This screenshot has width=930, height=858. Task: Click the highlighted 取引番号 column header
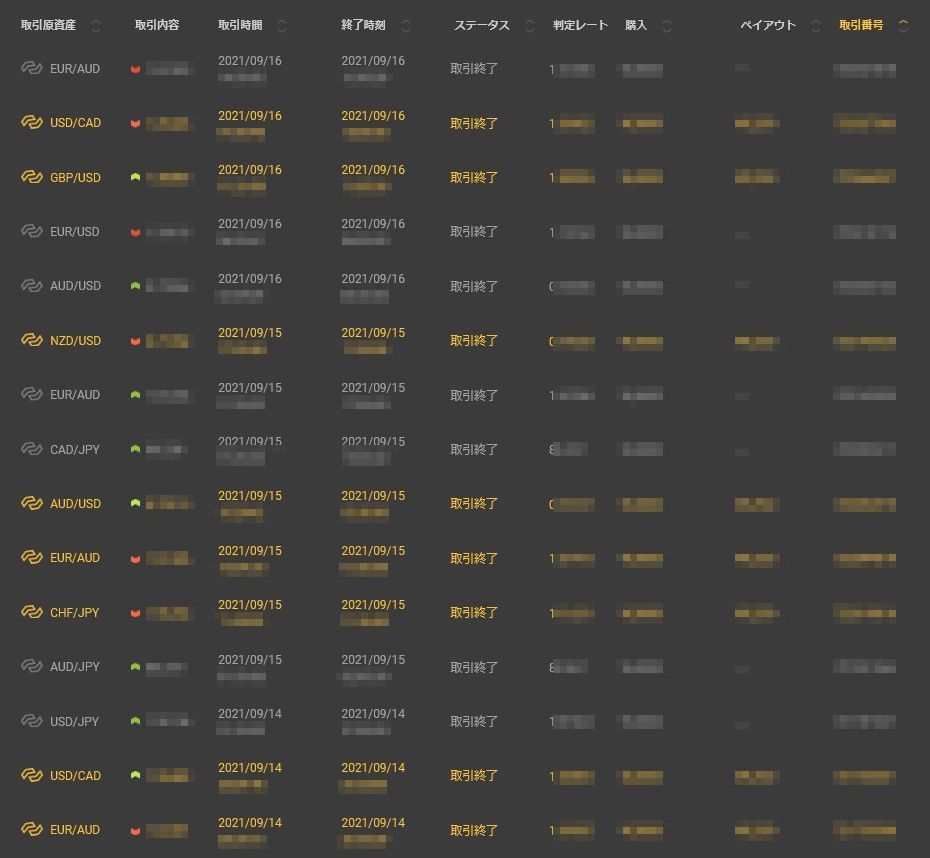860,25
